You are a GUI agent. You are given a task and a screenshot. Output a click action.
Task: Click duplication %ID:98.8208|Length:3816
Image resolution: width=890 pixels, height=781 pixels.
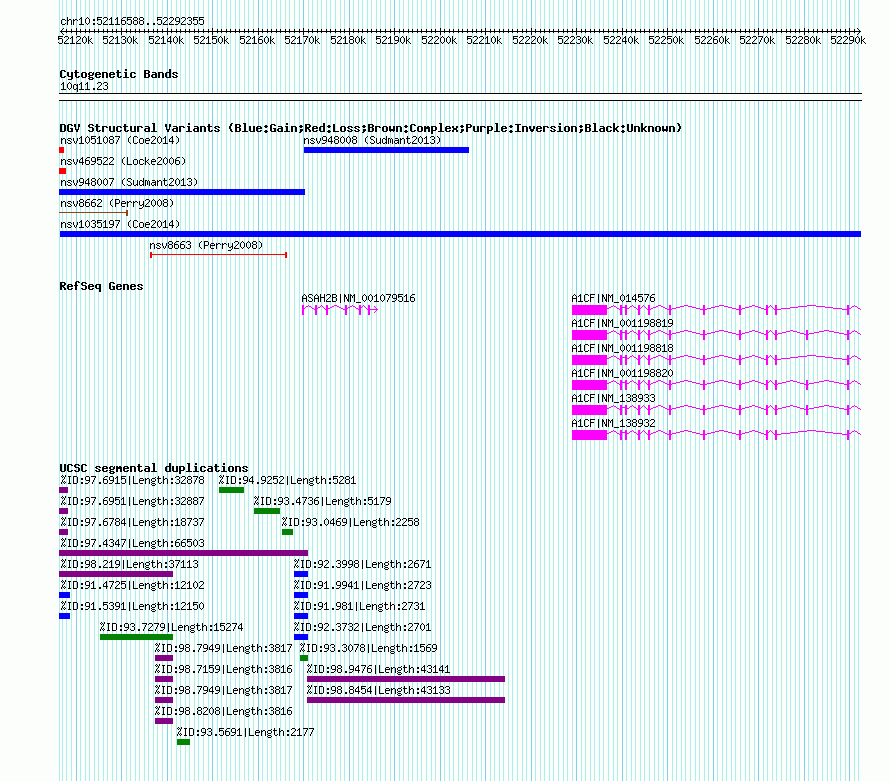(224, 711)
